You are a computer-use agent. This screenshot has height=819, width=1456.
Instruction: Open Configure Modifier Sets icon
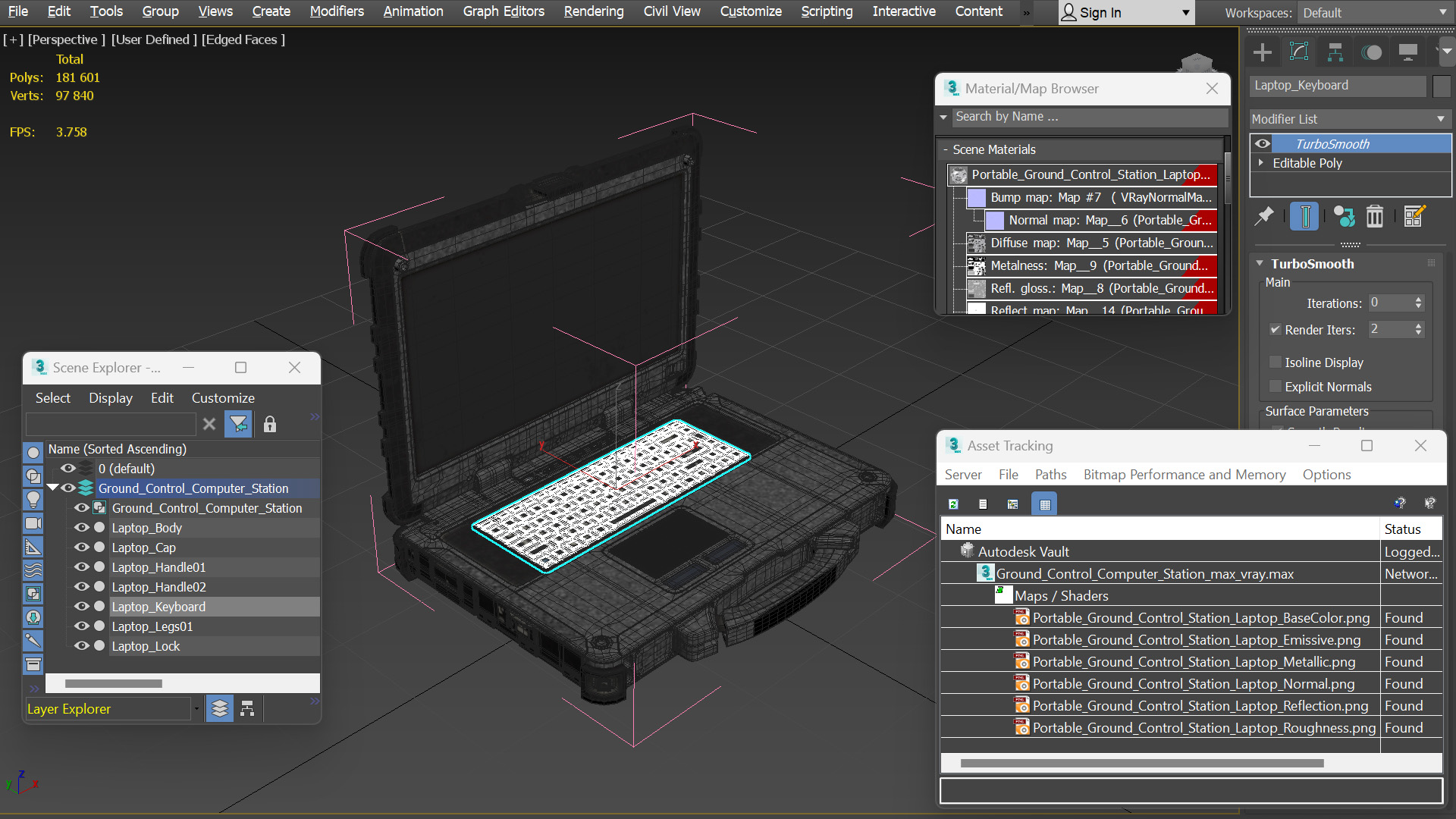coord(1414,217)
